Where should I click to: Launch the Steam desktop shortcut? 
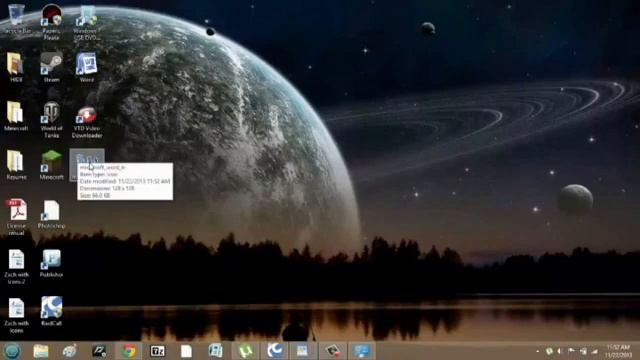(x=51, y=67)
